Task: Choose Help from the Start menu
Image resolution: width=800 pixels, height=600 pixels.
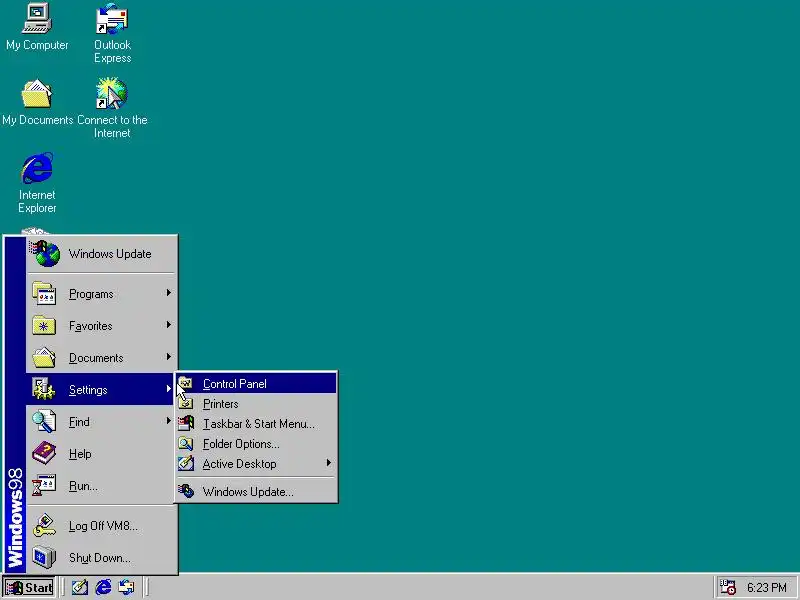Action: [x=102, y=454]
